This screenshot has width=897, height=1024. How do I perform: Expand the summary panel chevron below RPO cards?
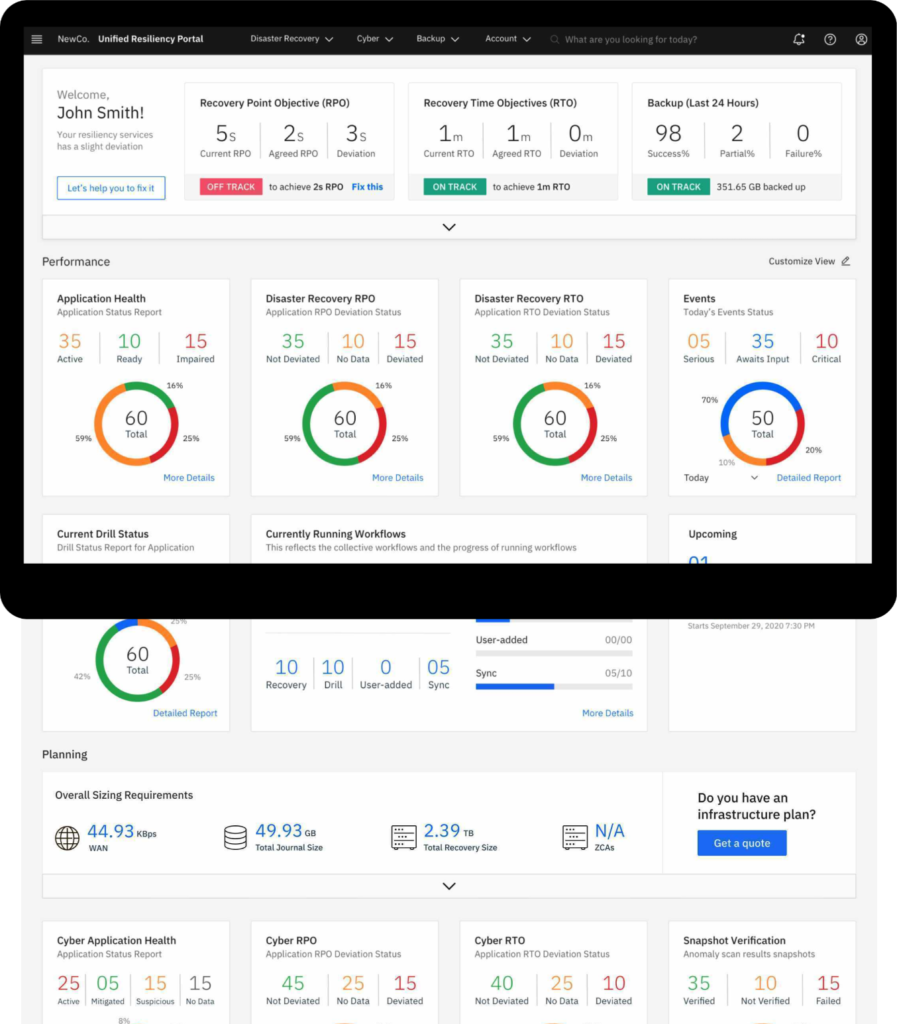(x=449, y=227)
